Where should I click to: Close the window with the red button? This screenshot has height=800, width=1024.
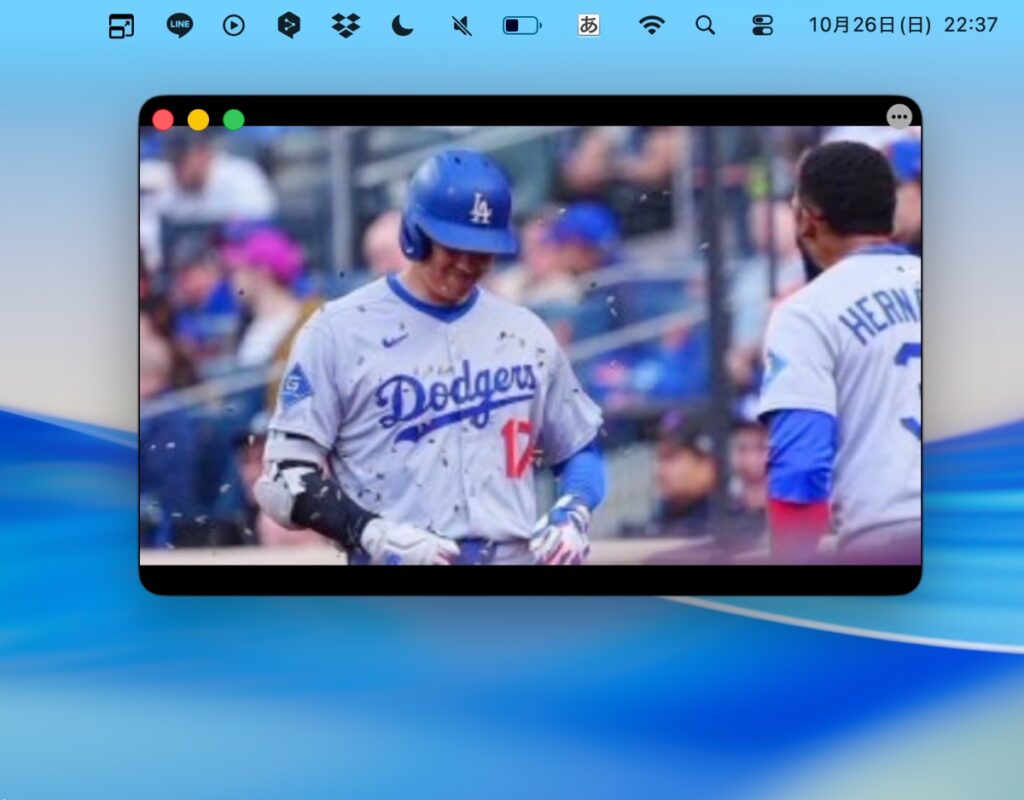click(x=163, y=120)
